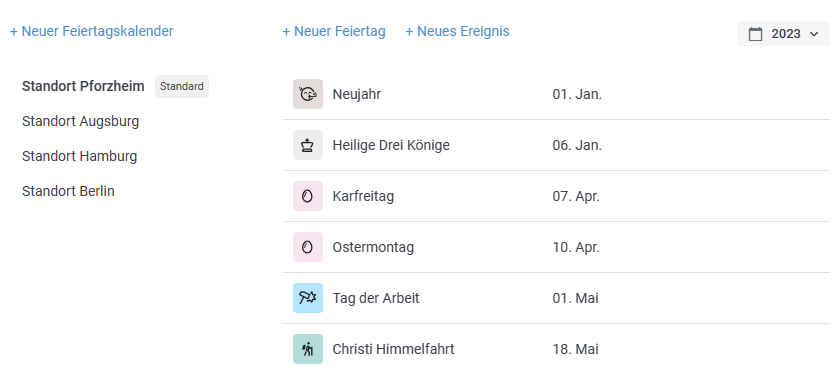The height and width of the screenshot is (372, 840).
Task: Click the blue Tag der Arbeit icon
Action: click(x=308, y=298)
